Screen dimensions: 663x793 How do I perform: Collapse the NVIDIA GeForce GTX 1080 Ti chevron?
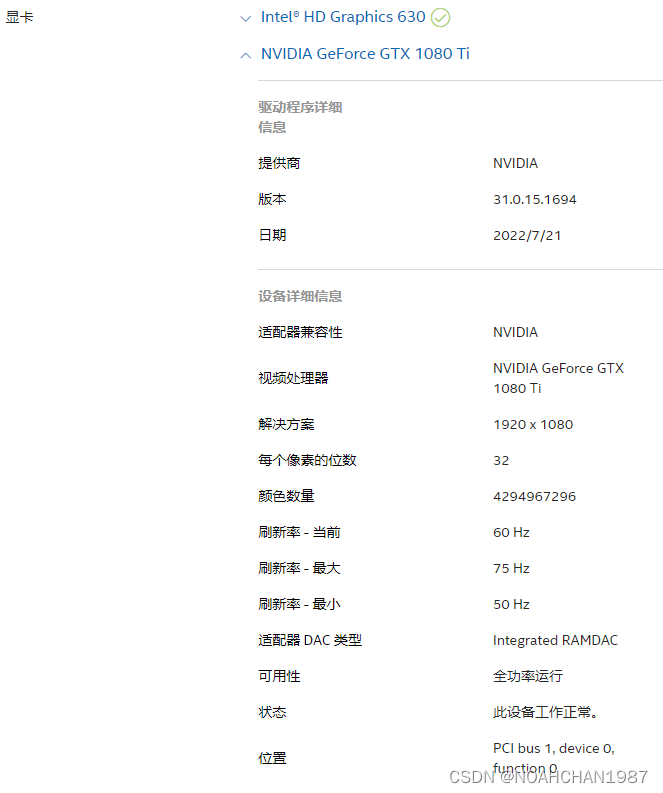tap(246, 55)
